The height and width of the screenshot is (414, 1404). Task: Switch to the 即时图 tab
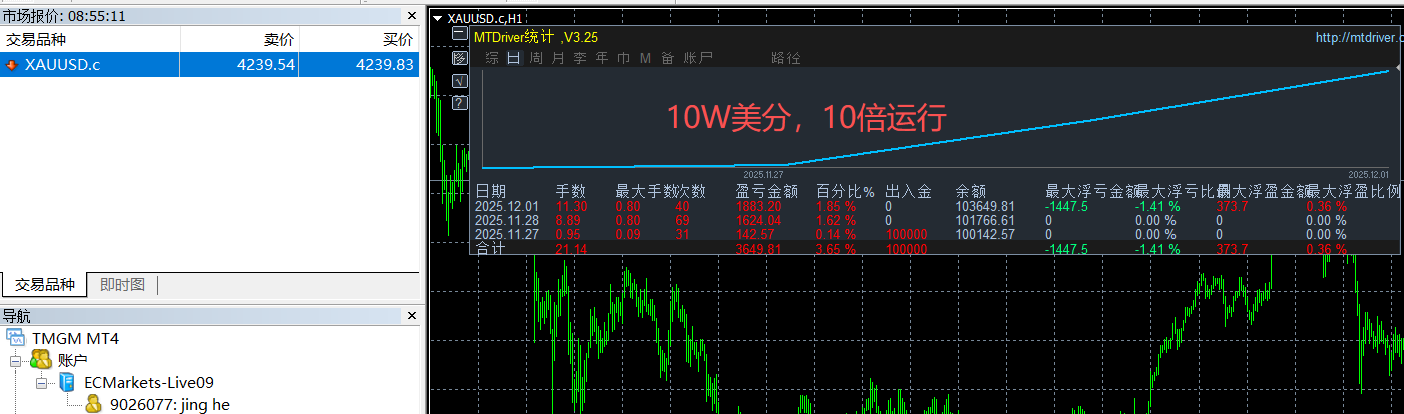point(122,285)
